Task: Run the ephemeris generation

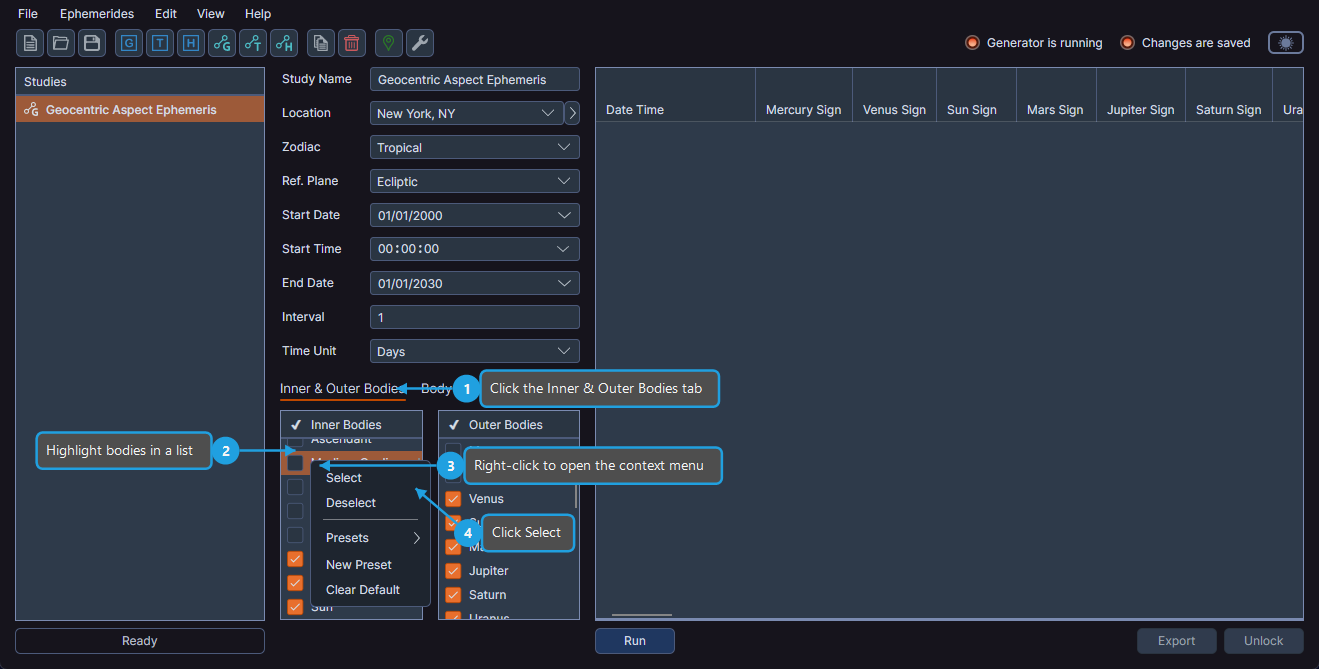Action: point(634,640)
